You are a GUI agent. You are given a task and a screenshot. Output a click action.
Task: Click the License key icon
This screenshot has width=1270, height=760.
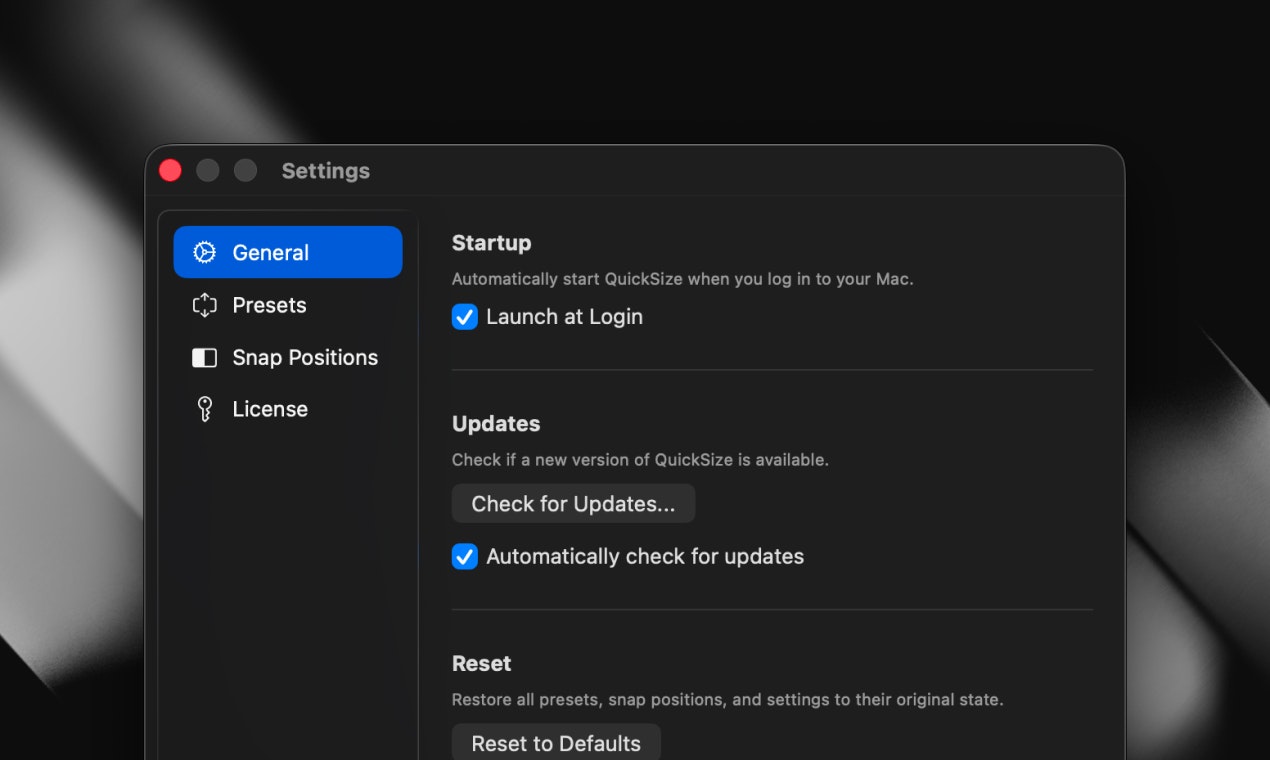(x=205, y=409)
